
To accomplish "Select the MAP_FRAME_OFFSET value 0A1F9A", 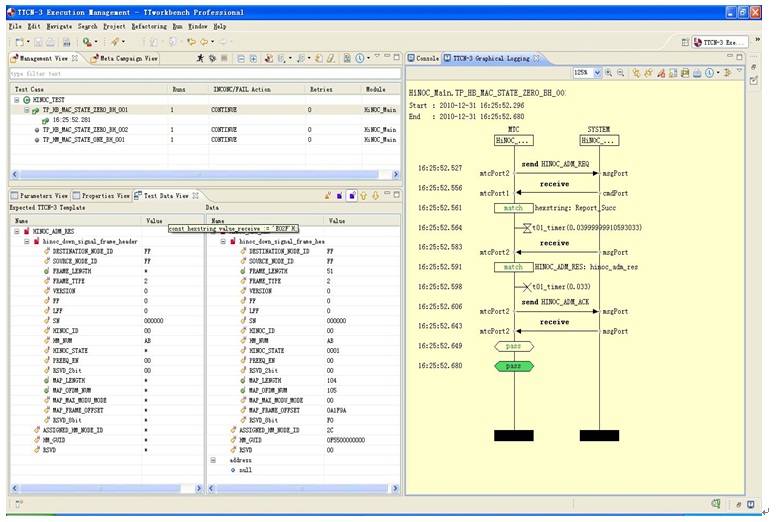I will pos(336,410).
